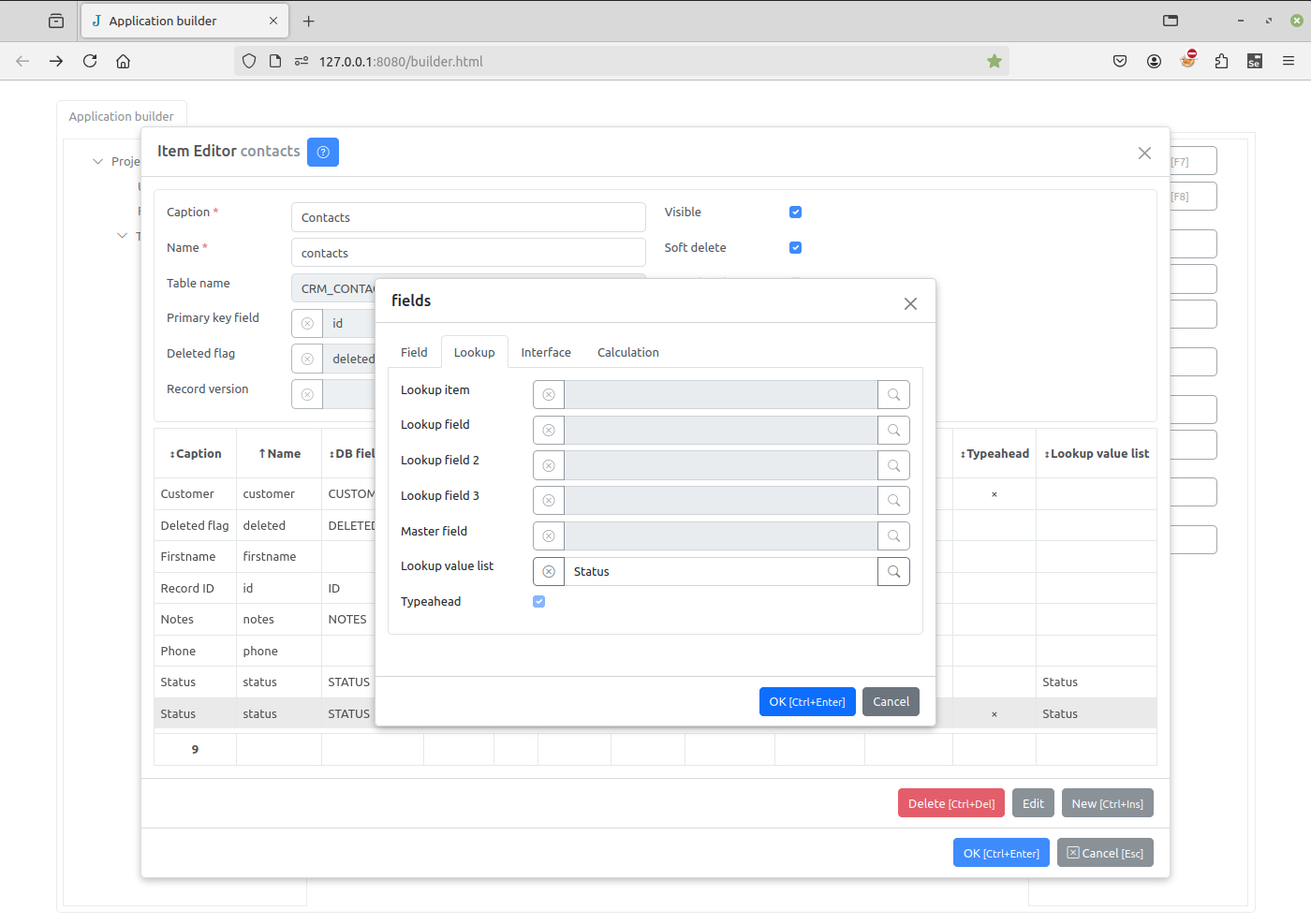Switch to the Interface tab
This screenshot has width=1311, height=924.
coord(546,353)
